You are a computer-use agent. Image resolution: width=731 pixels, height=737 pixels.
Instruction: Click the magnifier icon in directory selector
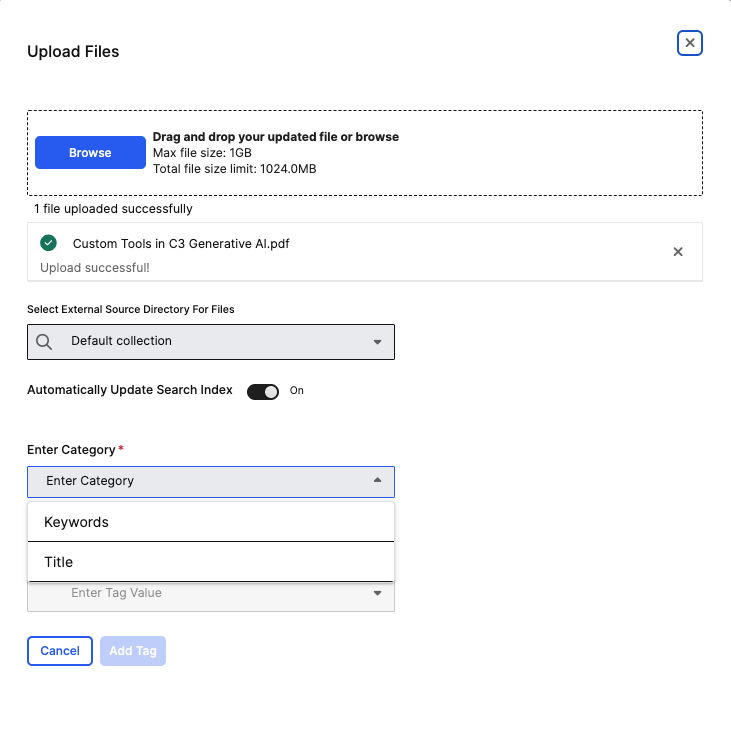pyautogui.click(x=44, y=342)
